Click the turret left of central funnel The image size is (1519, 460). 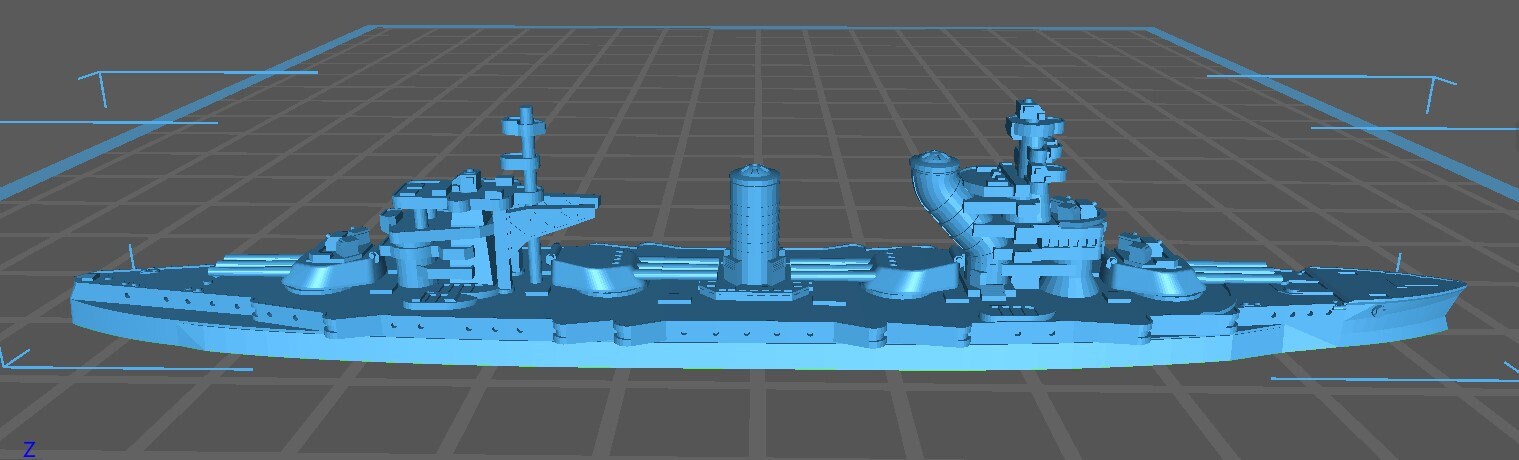tap(598, 270)
